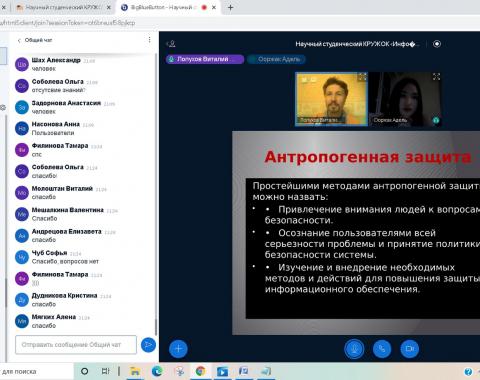
Task: Open the chat options three-dot menu
Action: point(149,40)
